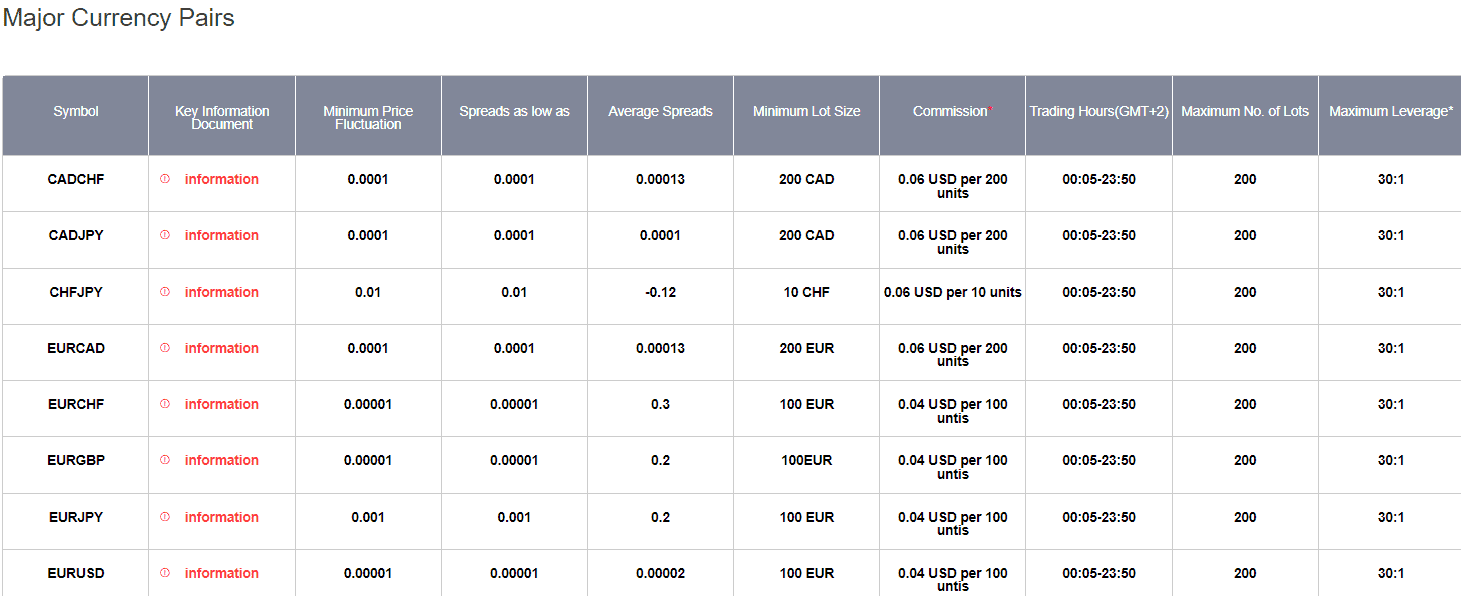1461x596 pixels.
Task: Open the EURGBP information document link
Action: pyautogui.click(x=222, y=460)
